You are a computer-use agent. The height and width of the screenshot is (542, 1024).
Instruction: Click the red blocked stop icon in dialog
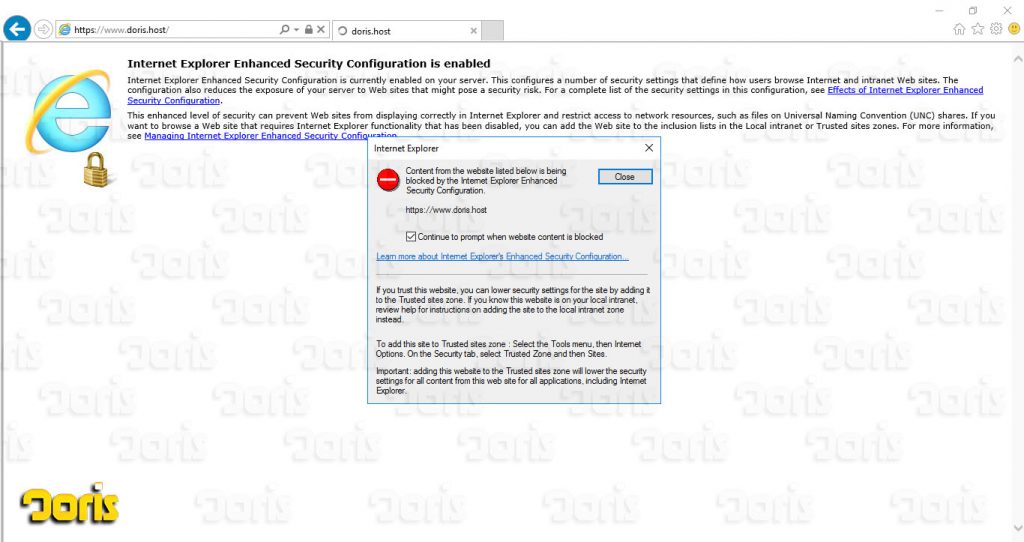pyautogui.click(x=388, y=180)
